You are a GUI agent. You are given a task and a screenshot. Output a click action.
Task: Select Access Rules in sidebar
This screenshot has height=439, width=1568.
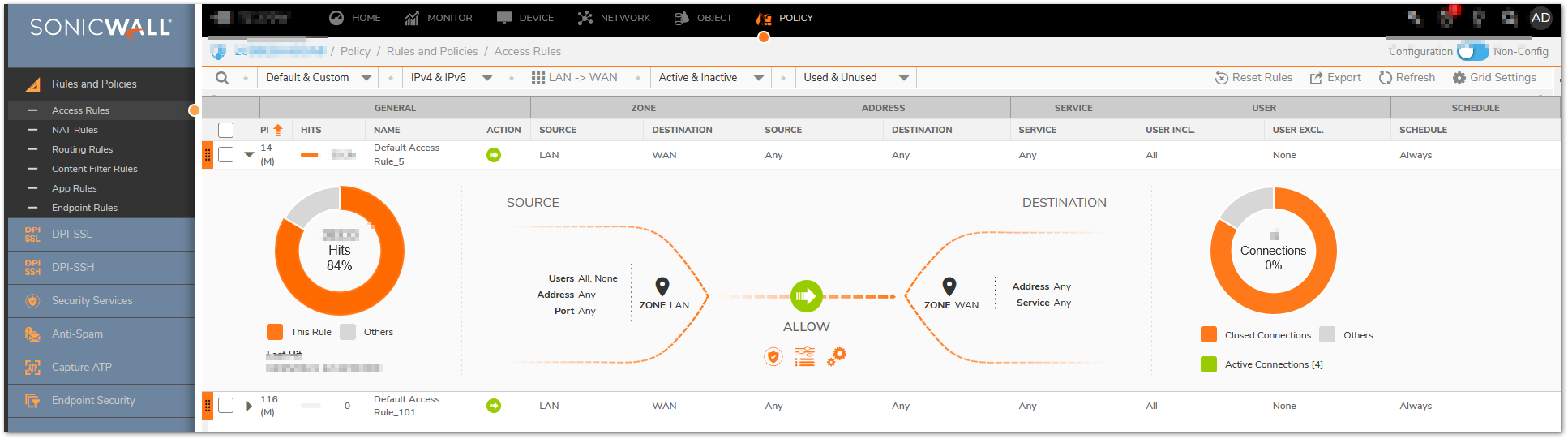[100, 110]
